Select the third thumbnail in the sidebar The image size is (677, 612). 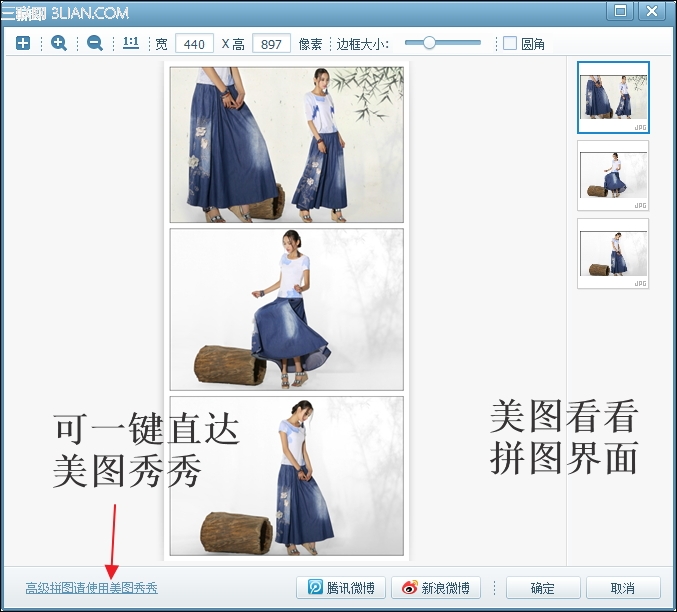pos(613,254)
